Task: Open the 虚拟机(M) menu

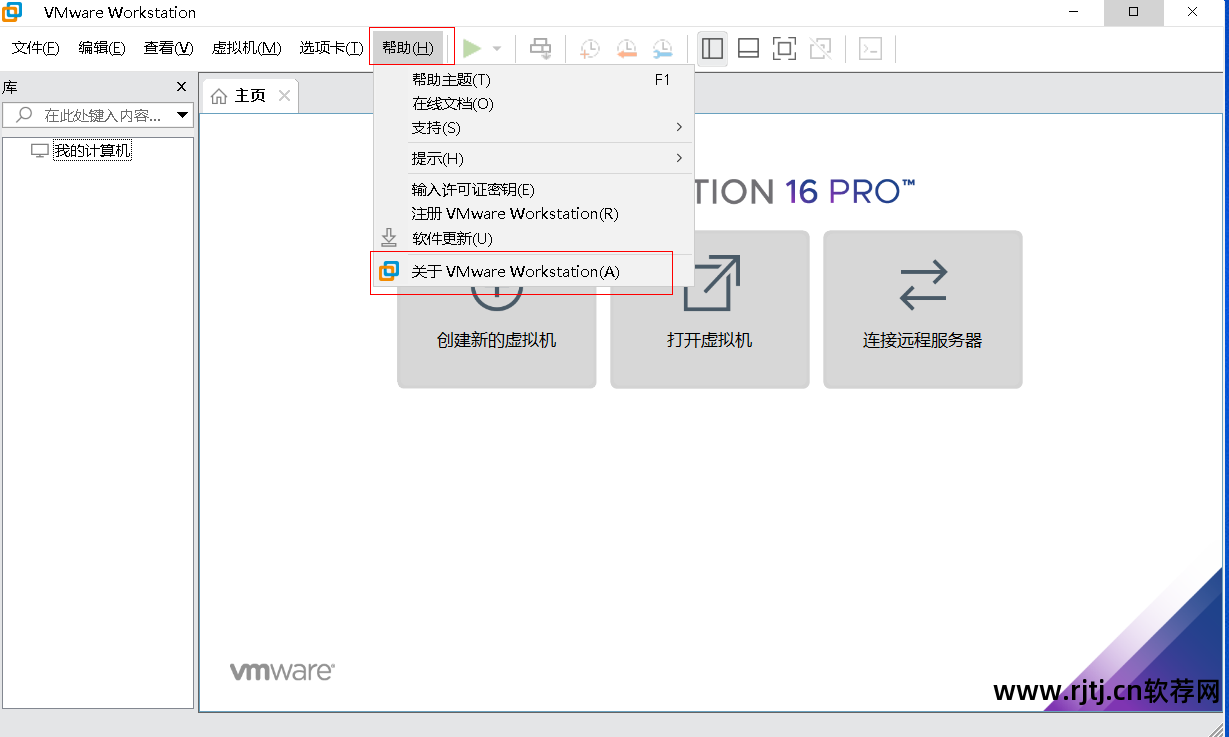Action: pos(247,48)
